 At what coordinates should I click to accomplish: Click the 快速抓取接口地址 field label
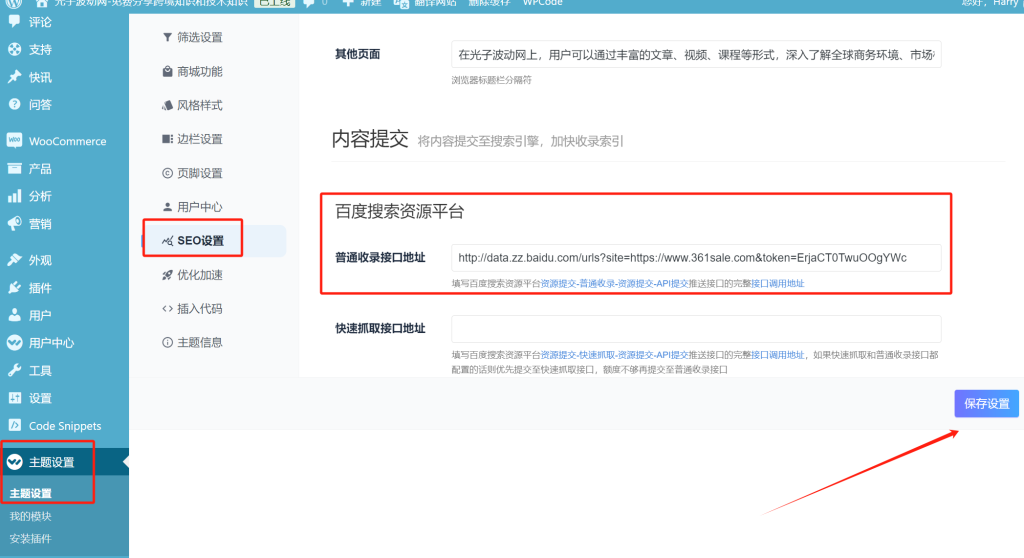click(380, 329)
